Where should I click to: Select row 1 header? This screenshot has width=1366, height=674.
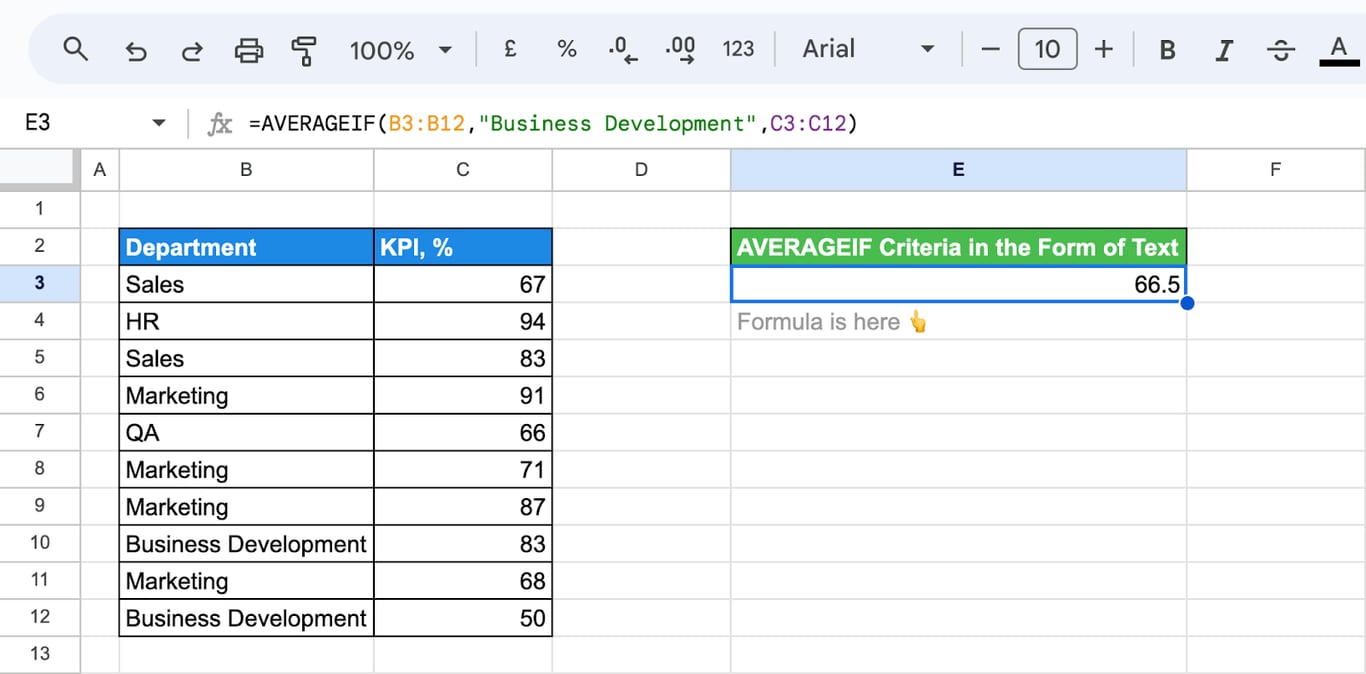40,209
